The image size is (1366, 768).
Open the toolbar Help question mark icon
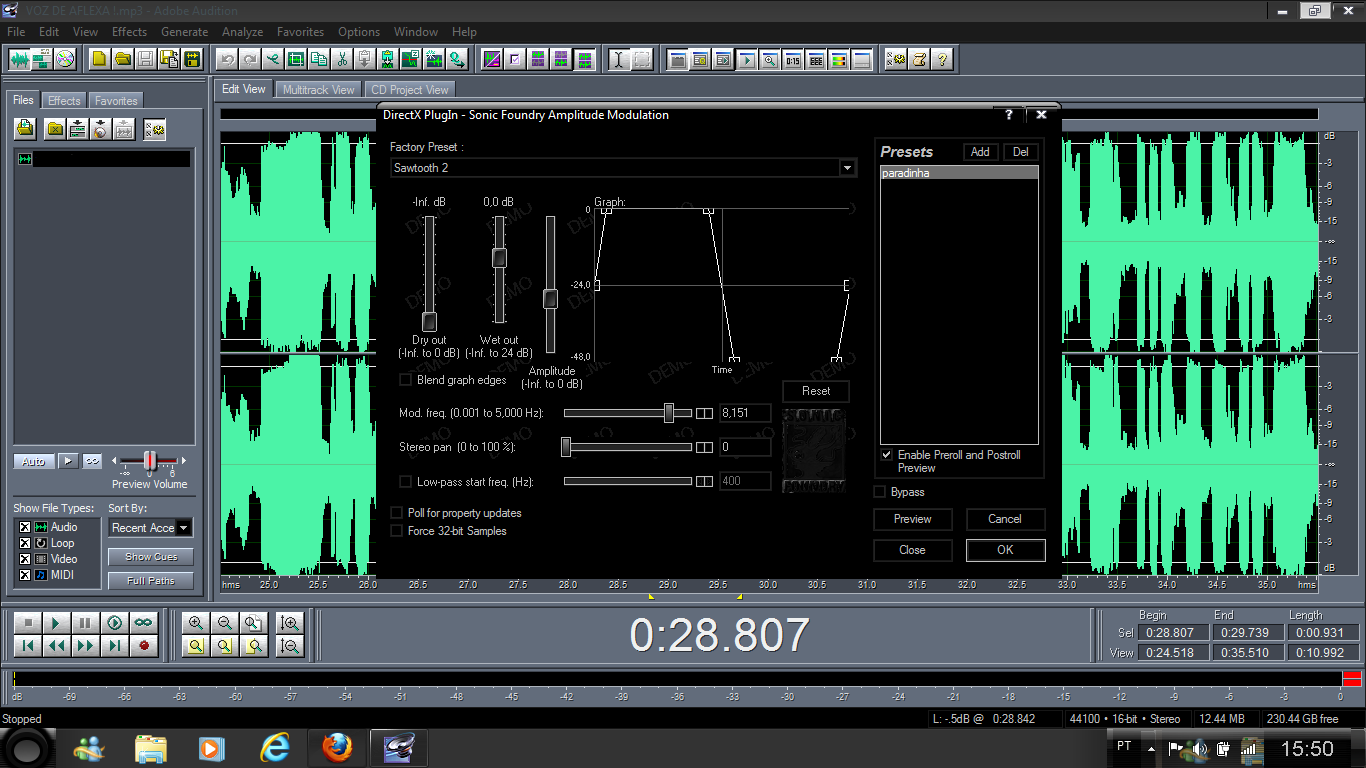941,59
